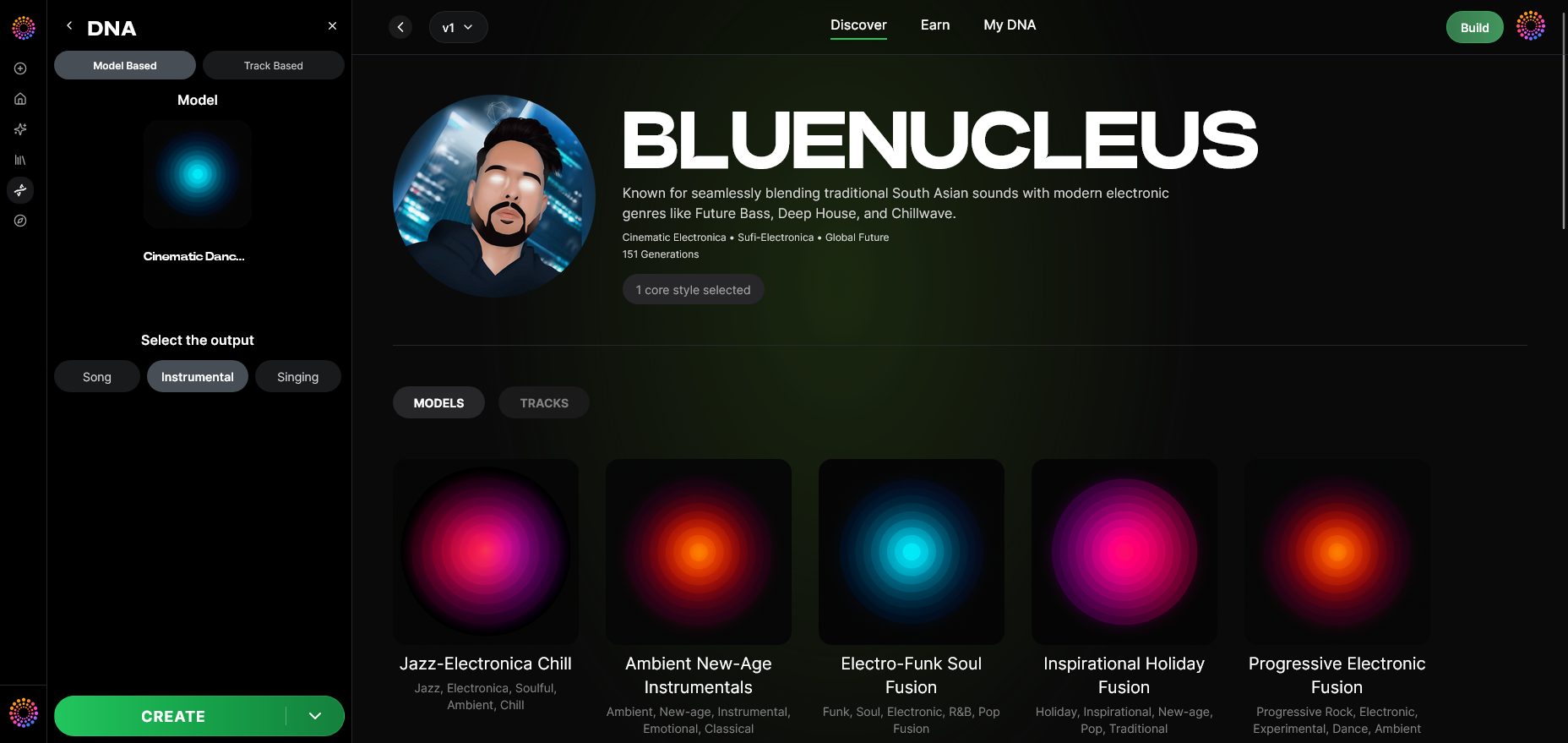
Task: Open the profile avatar icon top right
Action: coord(1530,26)
